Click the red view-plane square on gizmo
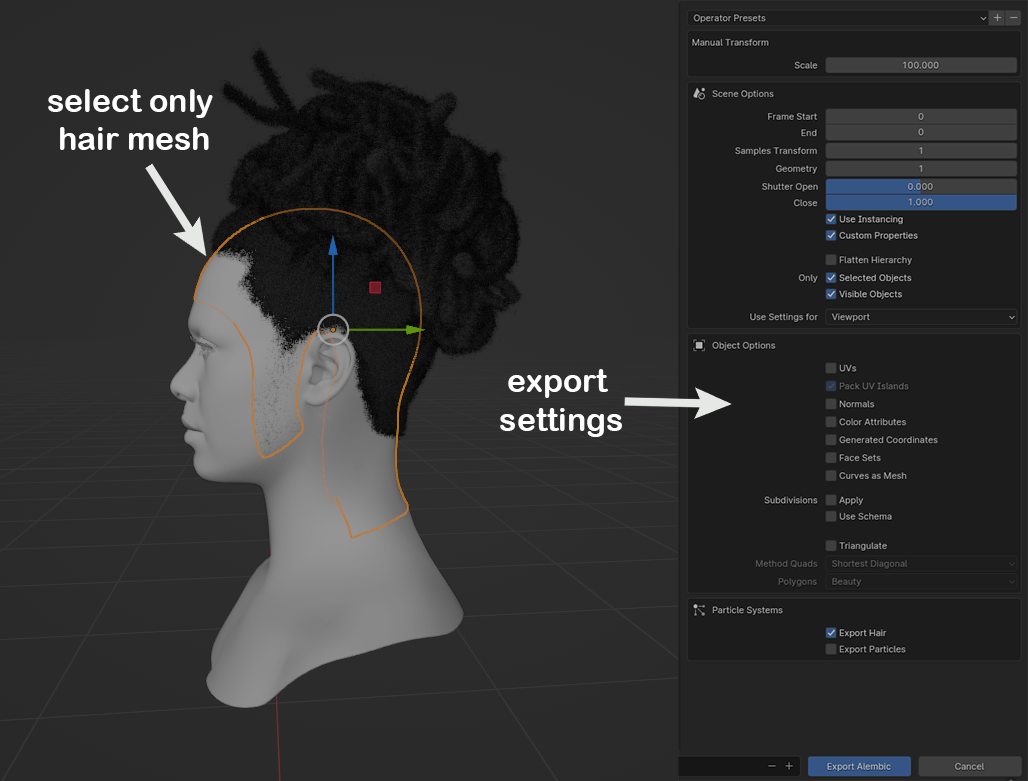The width and height of the screenshot is (1028, 781). 375,287
